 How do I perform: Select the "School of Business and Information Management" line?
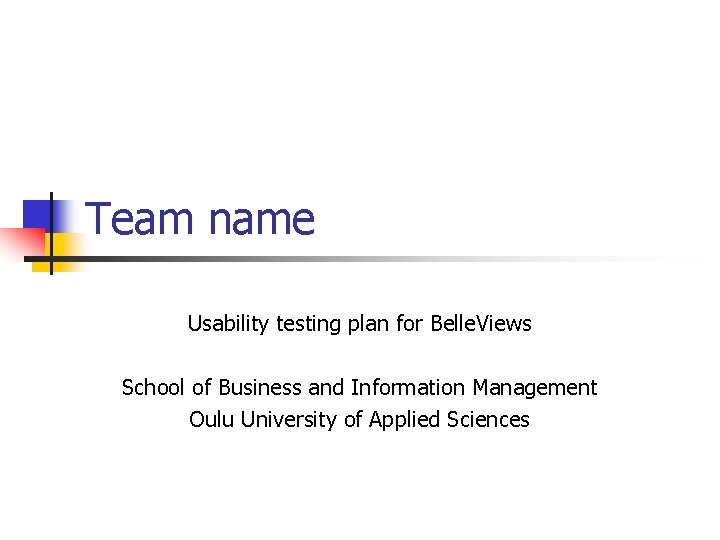click(359, 387)
